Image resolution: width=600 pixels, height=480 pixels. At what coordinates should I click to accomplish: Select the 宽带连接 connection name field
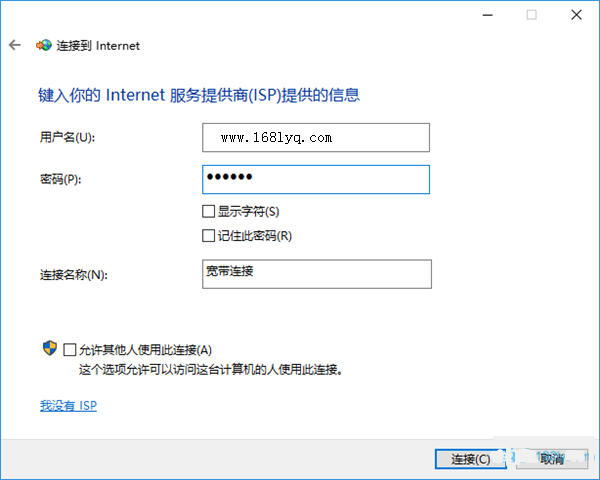pos(317,274)
